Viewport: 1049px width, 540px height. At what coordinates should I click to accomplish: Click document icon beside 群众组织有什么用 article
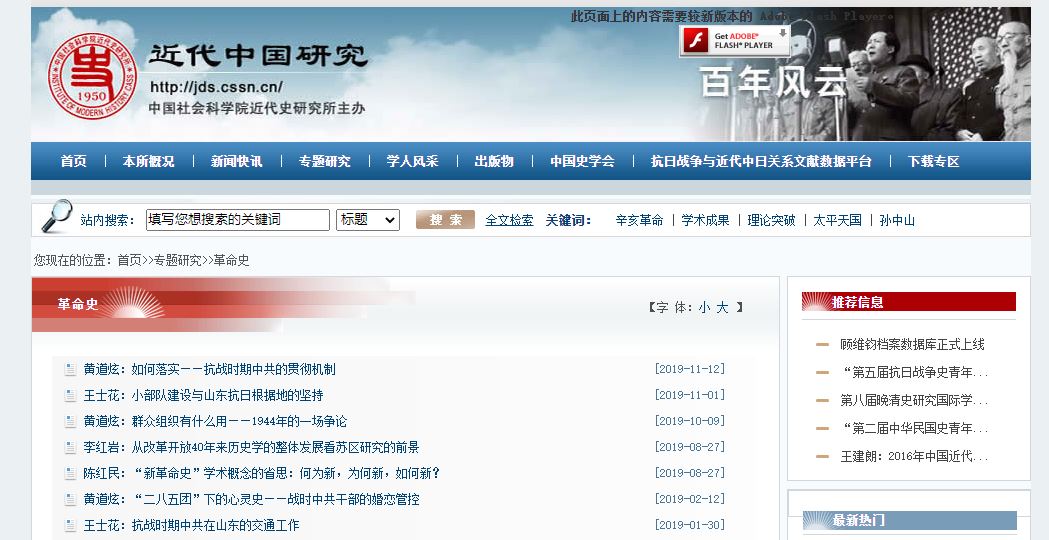tap(70, 421)
